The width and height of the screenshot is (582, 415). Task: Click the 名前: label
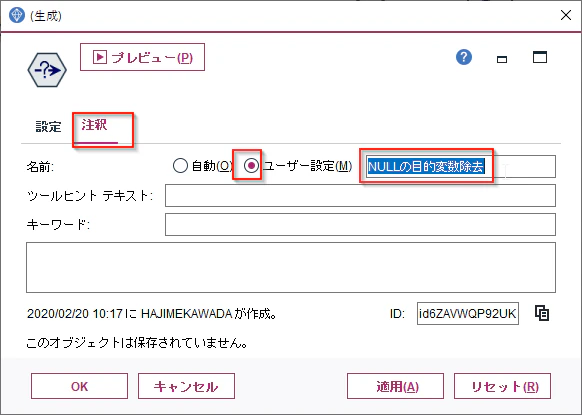[x=40, y=167]
